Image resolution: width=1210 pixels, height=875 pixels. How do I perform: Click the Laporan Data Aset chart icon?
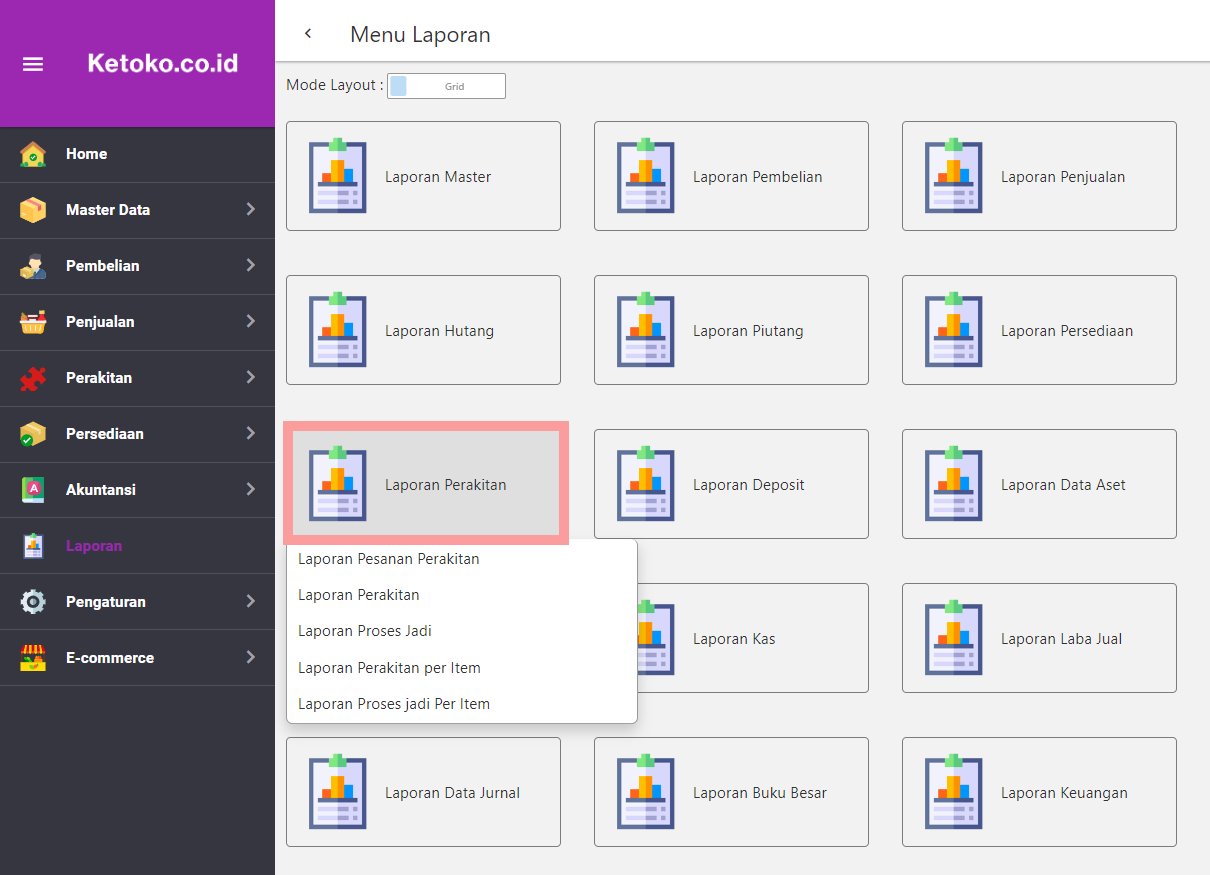(x=954, y=484)
